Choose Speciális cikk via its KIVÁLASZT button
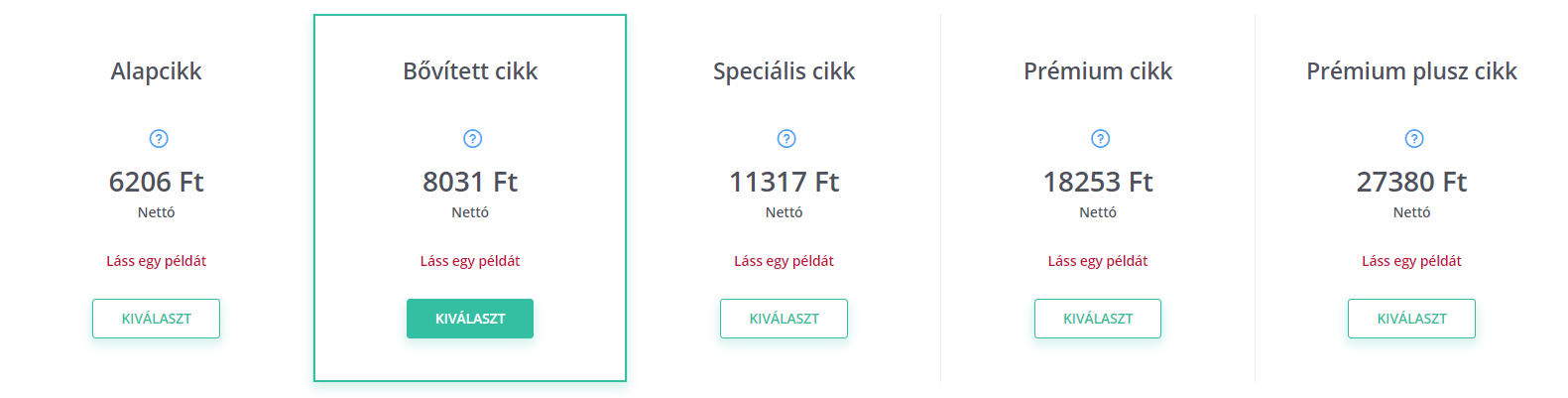Image resolution: width=1568 pixels, height=398 pixels. point(784,319)
